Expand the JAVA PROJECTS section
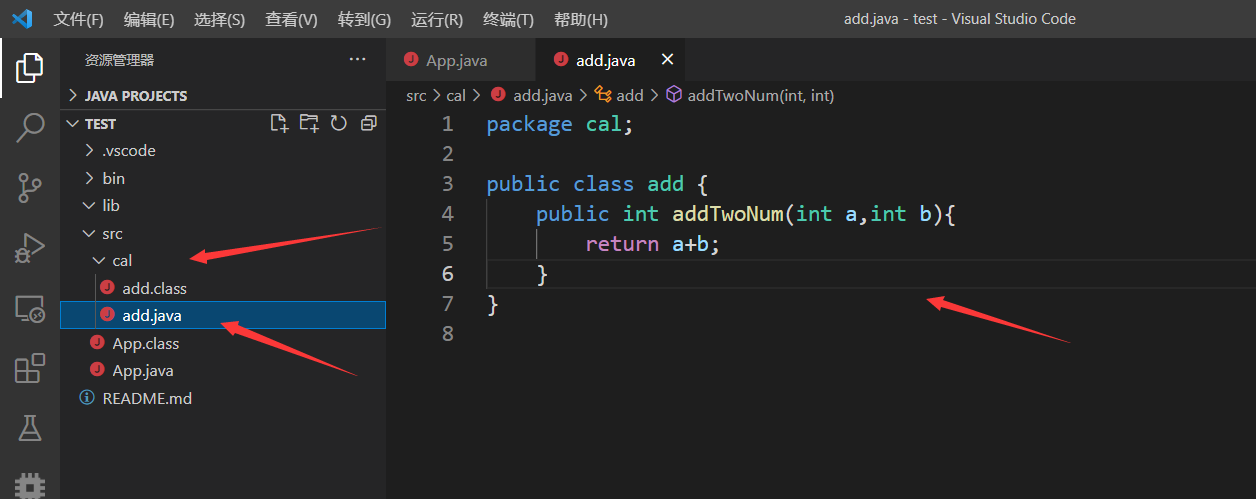 coord(136,96)
